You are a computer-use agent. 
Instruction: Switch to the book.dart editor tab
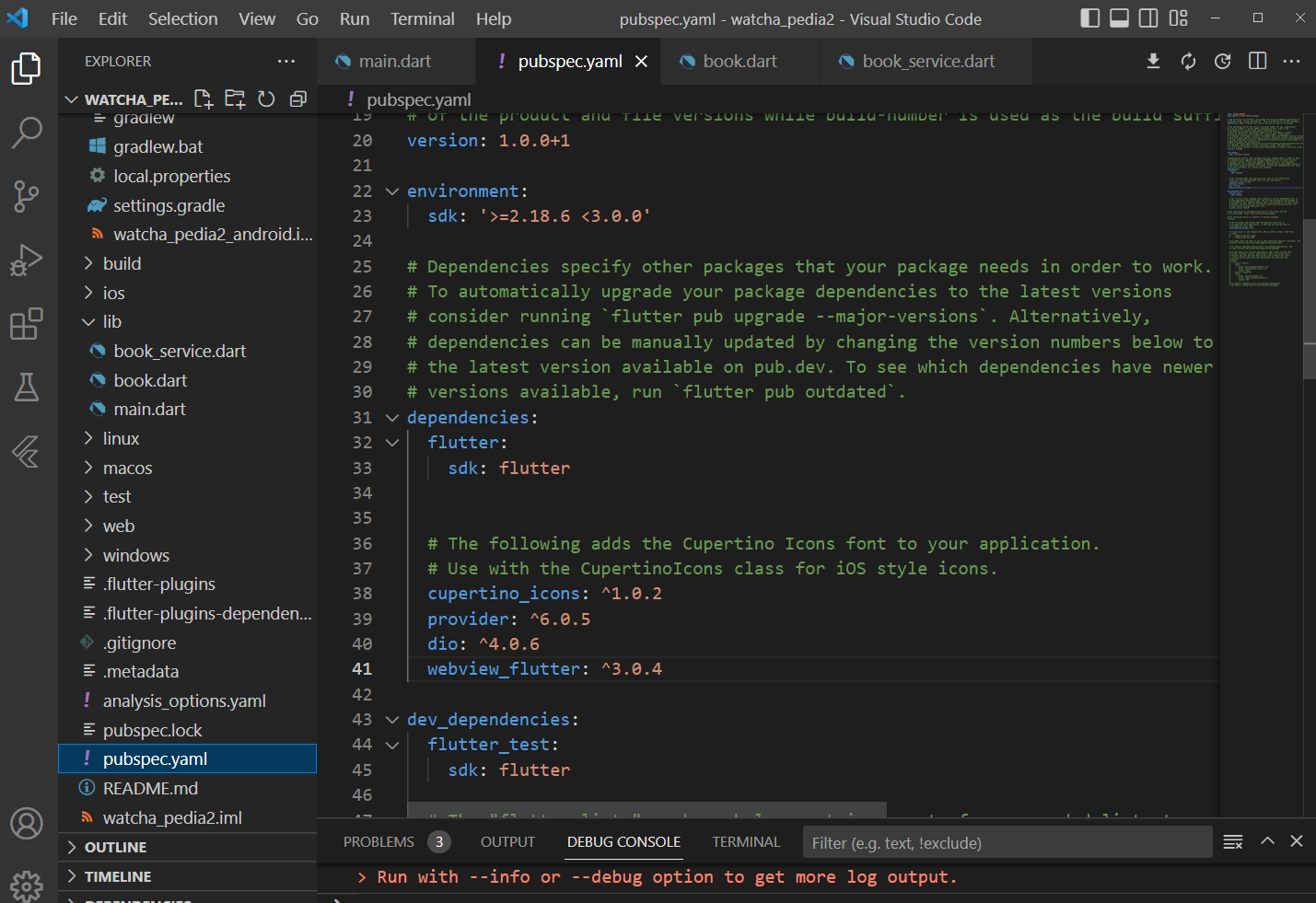[x=740, y=62]
